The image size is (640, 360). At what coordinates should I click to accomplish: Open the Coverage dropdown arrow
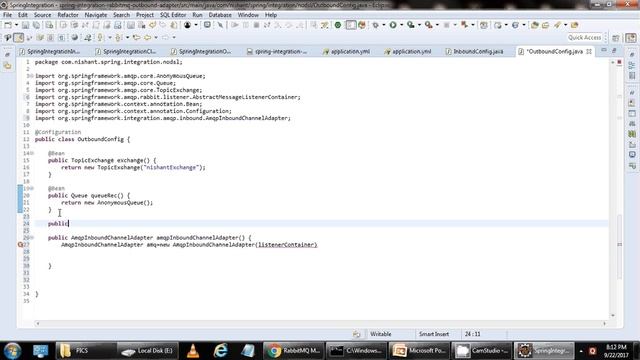pyautogui.click(x=419, y=25)
